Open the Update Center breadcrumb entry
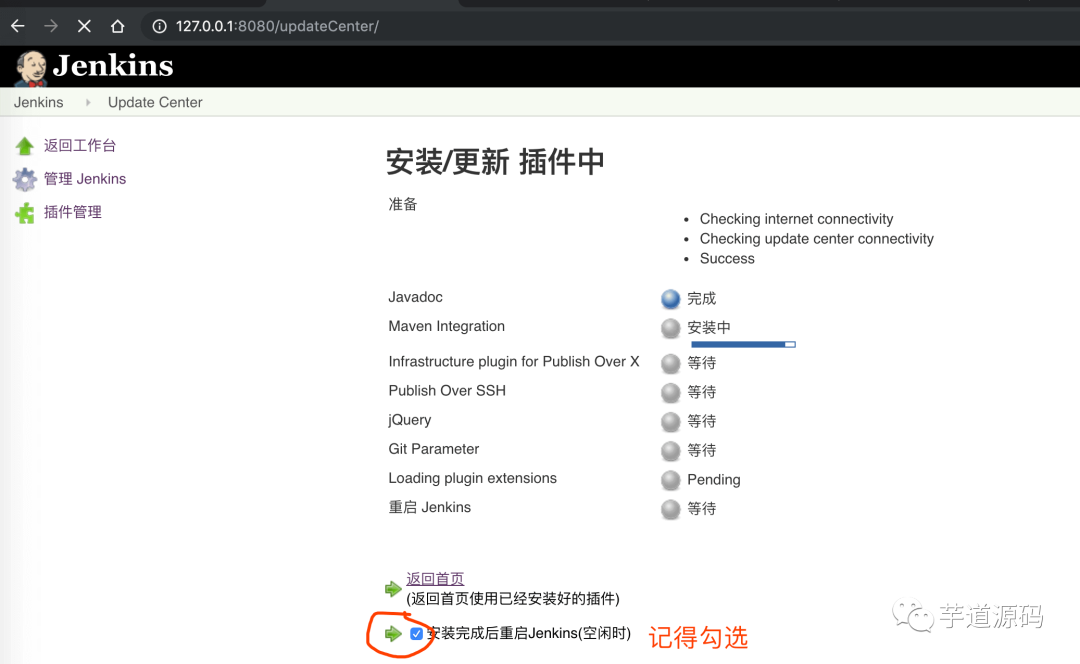1080x664 pixels. (x=155, y=102)
